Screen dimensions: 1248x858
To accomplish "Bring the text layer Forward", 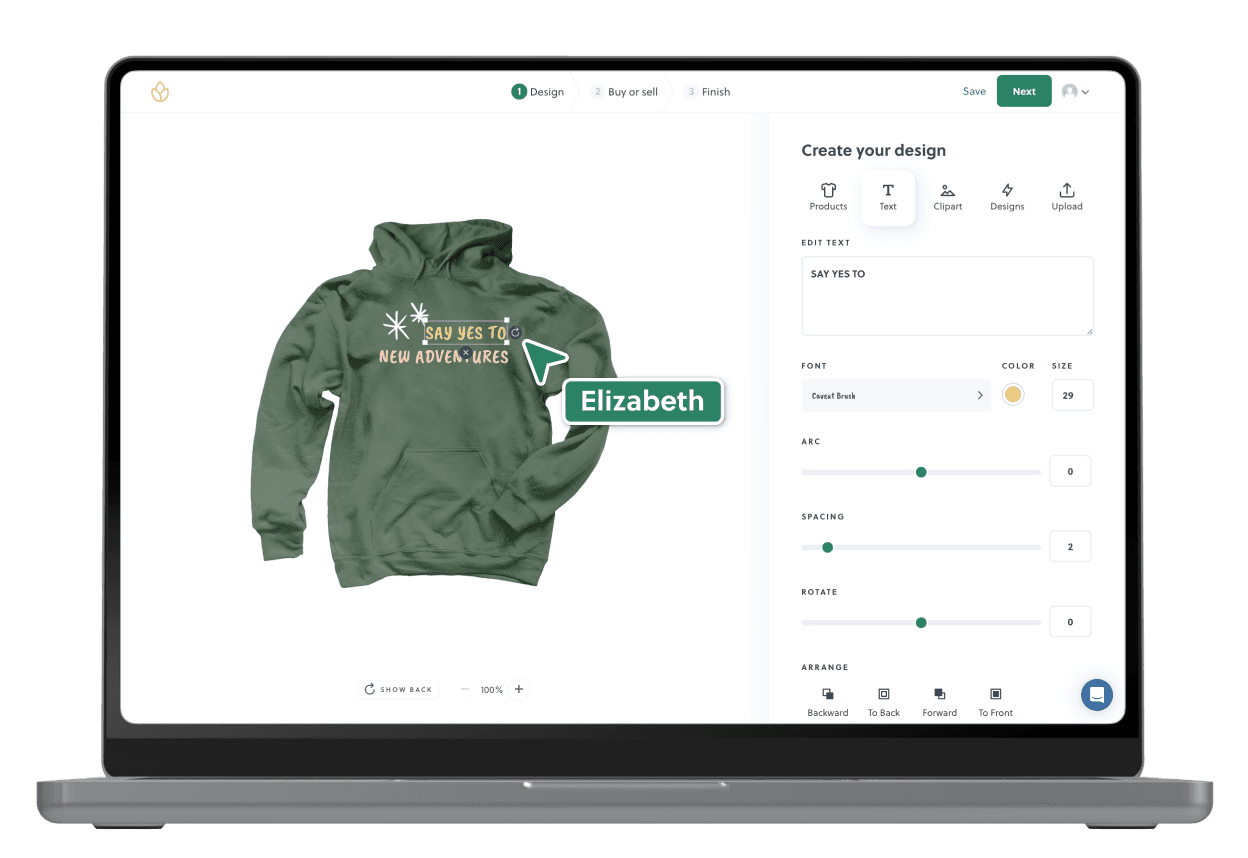I will point(939,700).
